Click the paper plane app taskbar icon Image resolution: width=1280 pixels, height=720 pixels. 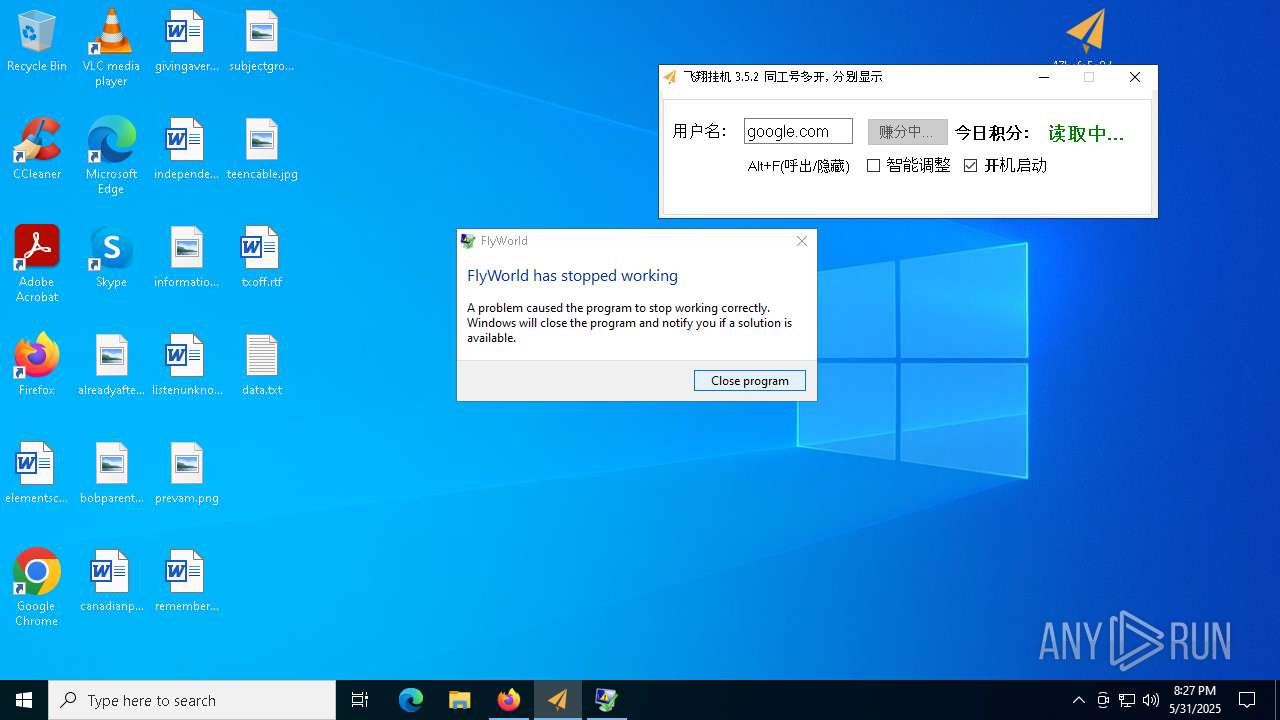pyautogui.click(x=558, y=700)
